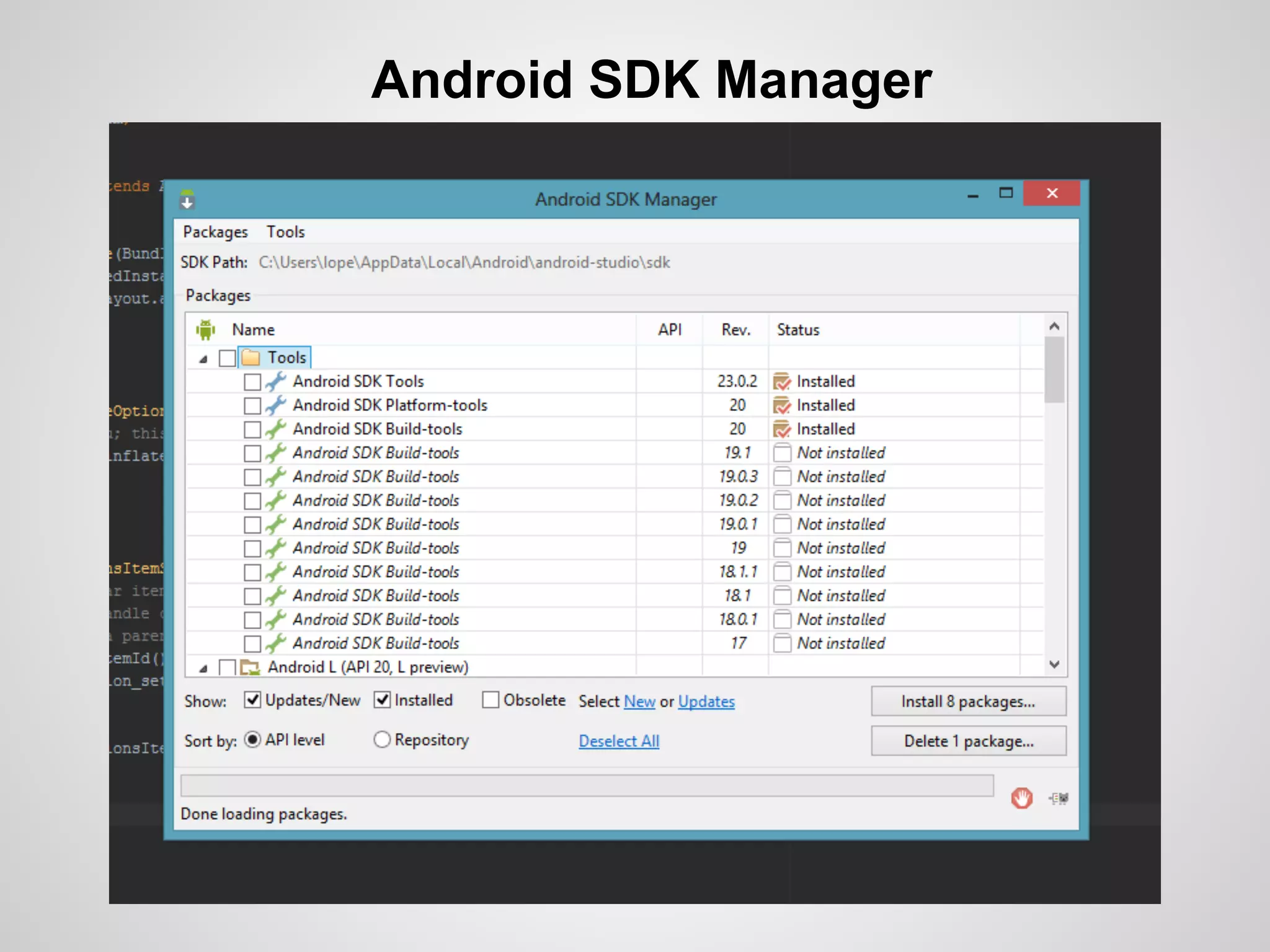1270x952 pixels.
Task: Select API level sort option
Action: pyautogui.click(x=252, y=739)
